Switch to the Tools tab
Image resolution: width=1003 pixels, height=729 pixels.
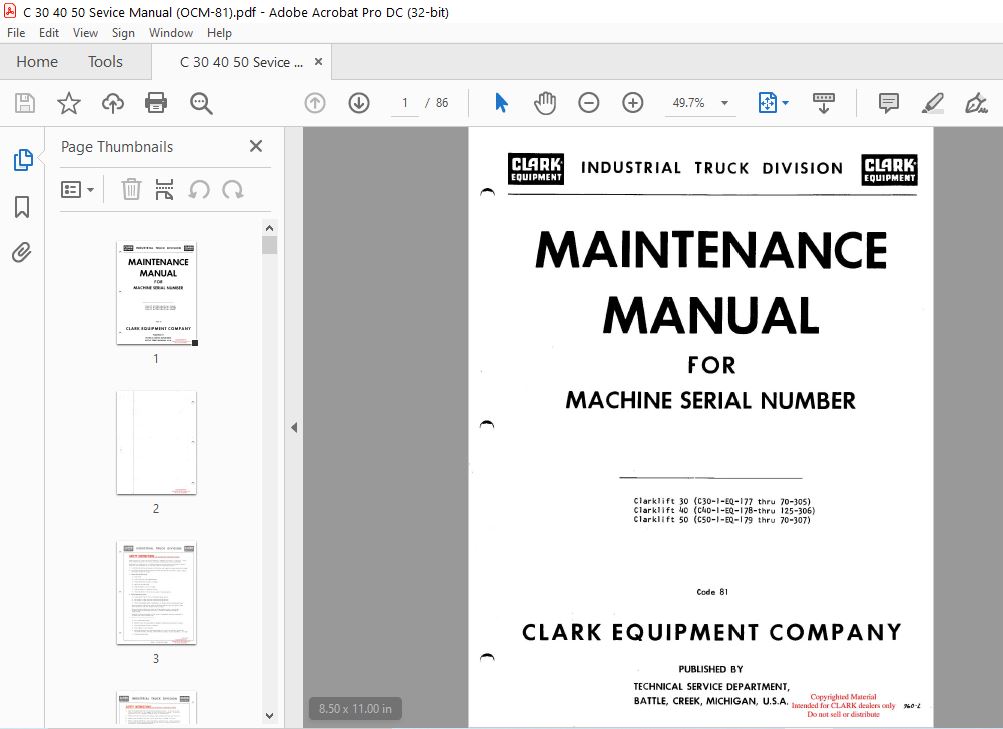[105, 62]
